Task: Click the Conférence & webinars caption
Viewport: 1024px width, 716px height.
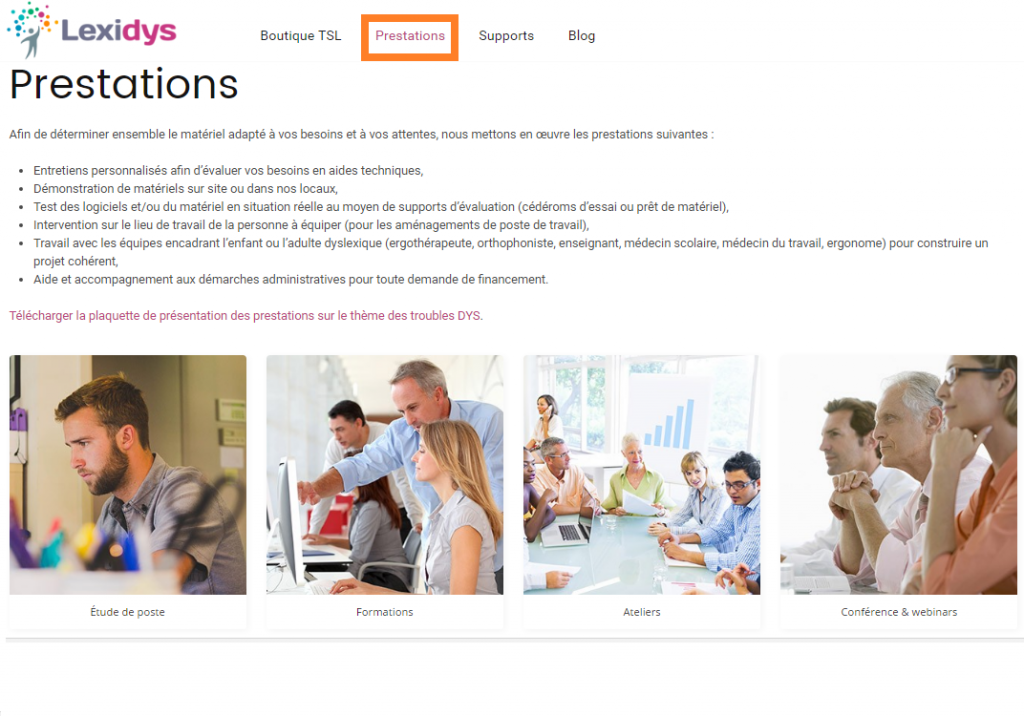Action: pyautogui.click(x=899, y=612)
